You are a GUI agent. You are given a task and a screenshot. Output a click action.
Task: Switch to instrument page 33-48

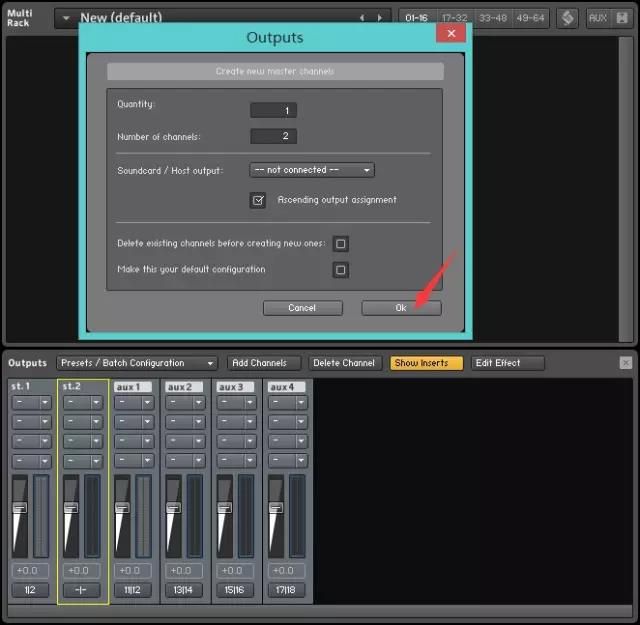pyautogui.click(x=492, y=17)
